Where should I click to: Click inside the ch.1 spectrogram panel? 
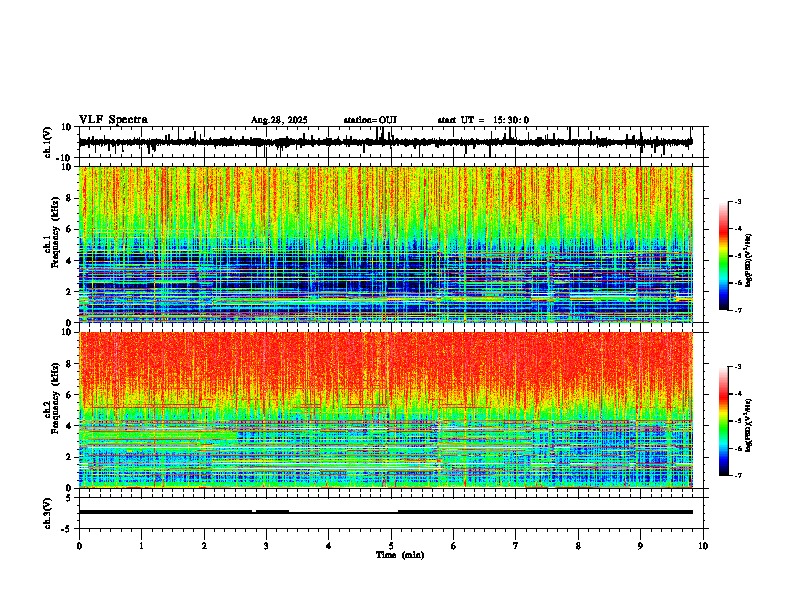[x=386, y=244]
